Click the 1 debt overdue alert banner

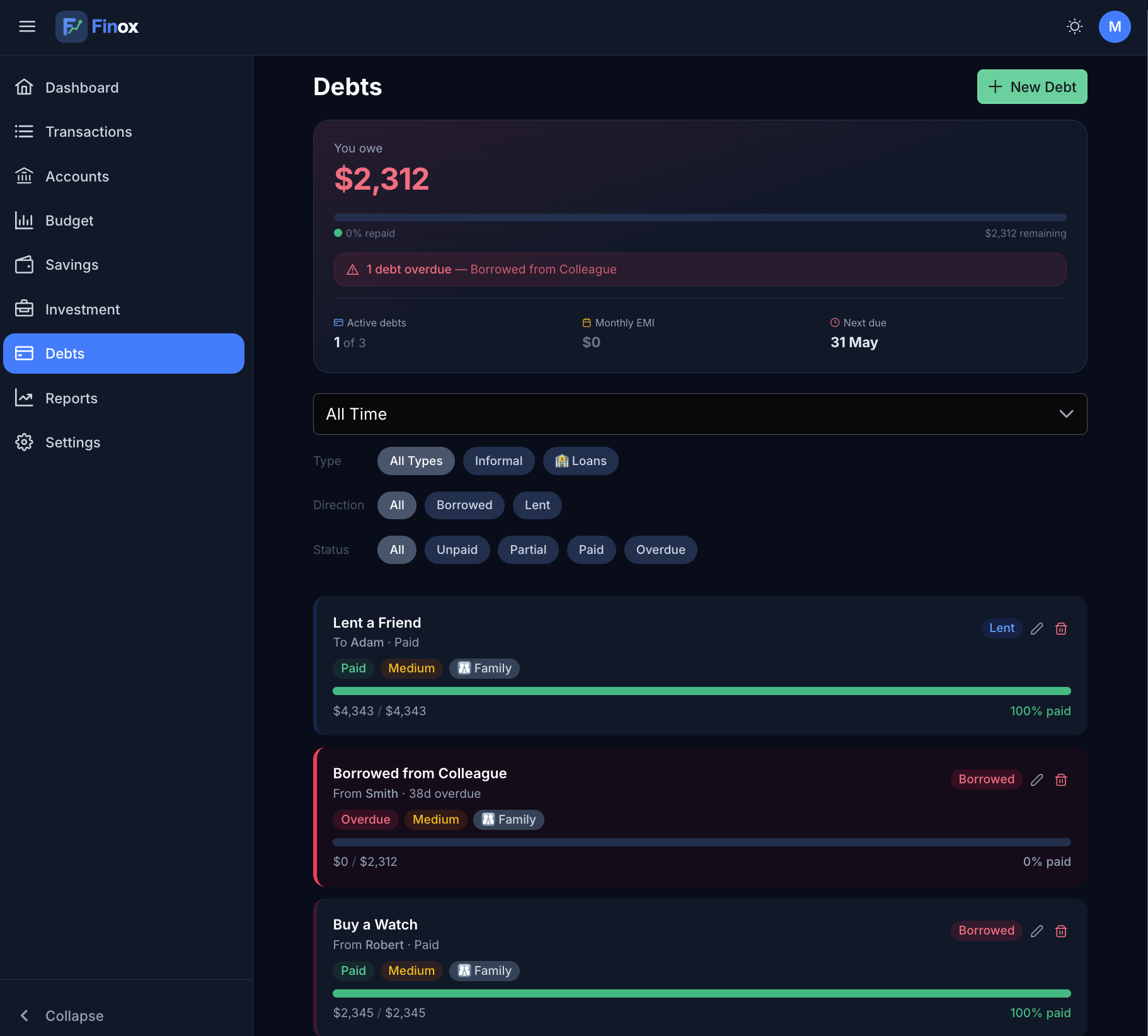pyautogui.click(x=700, y=270)
